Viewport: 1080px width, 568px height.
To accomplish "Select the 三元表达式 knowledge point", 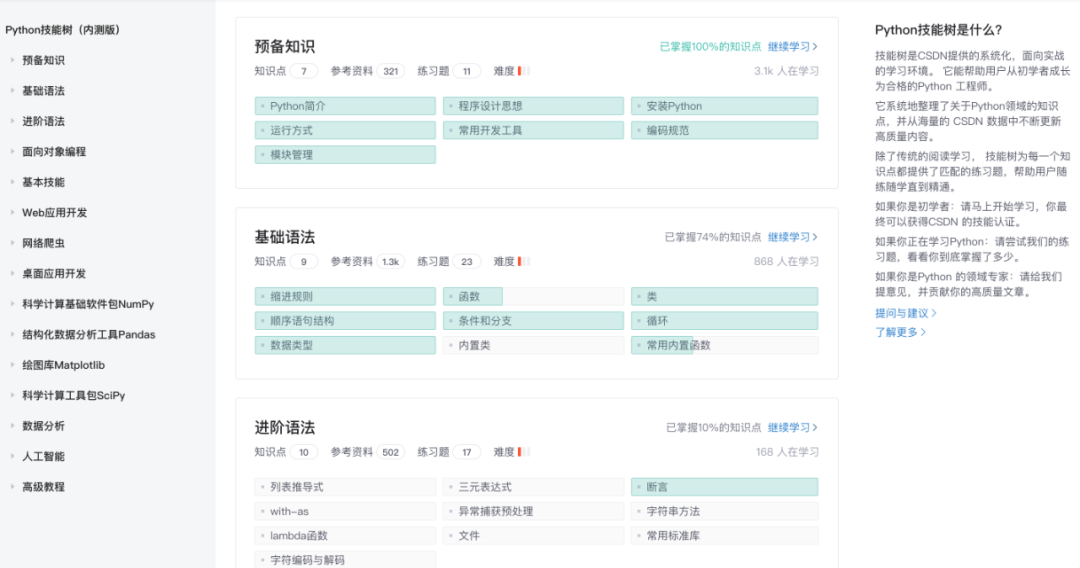I will click(533, 487).
